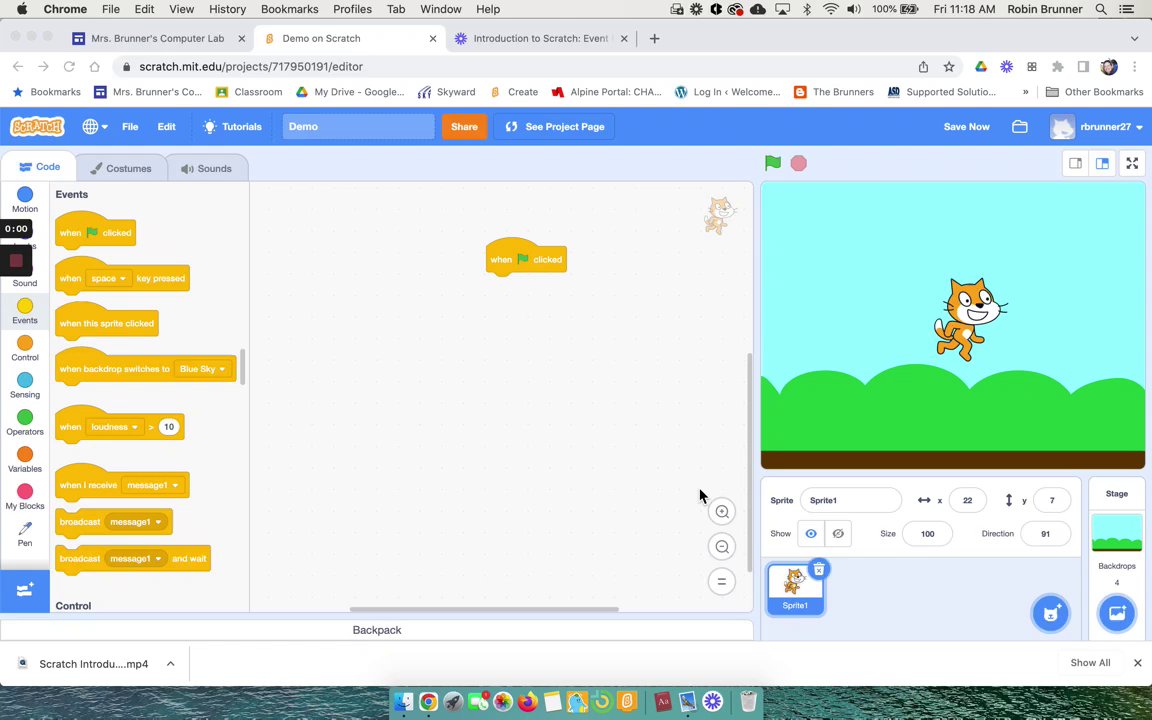The image size is (1152, 720).
Task: Click the Direction value field
Action: (x=1045, y=533)
